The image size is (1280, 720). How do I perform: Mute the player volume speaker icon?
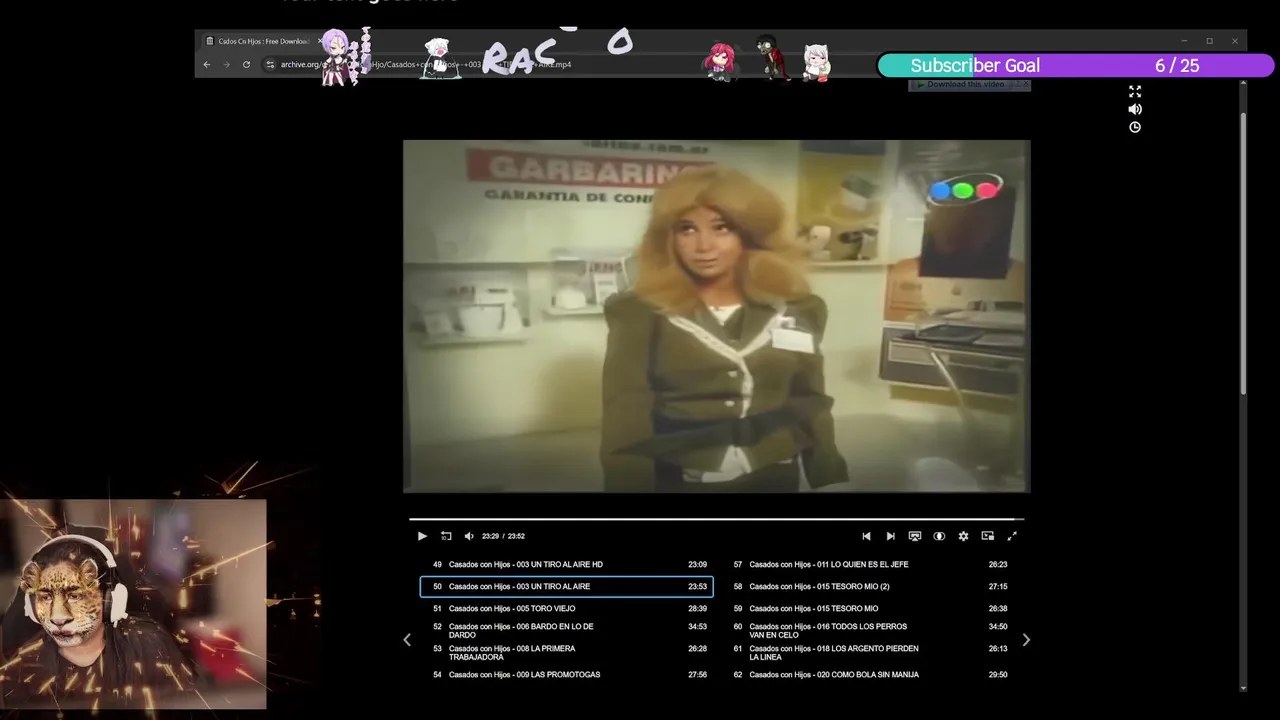pos(469,536)
